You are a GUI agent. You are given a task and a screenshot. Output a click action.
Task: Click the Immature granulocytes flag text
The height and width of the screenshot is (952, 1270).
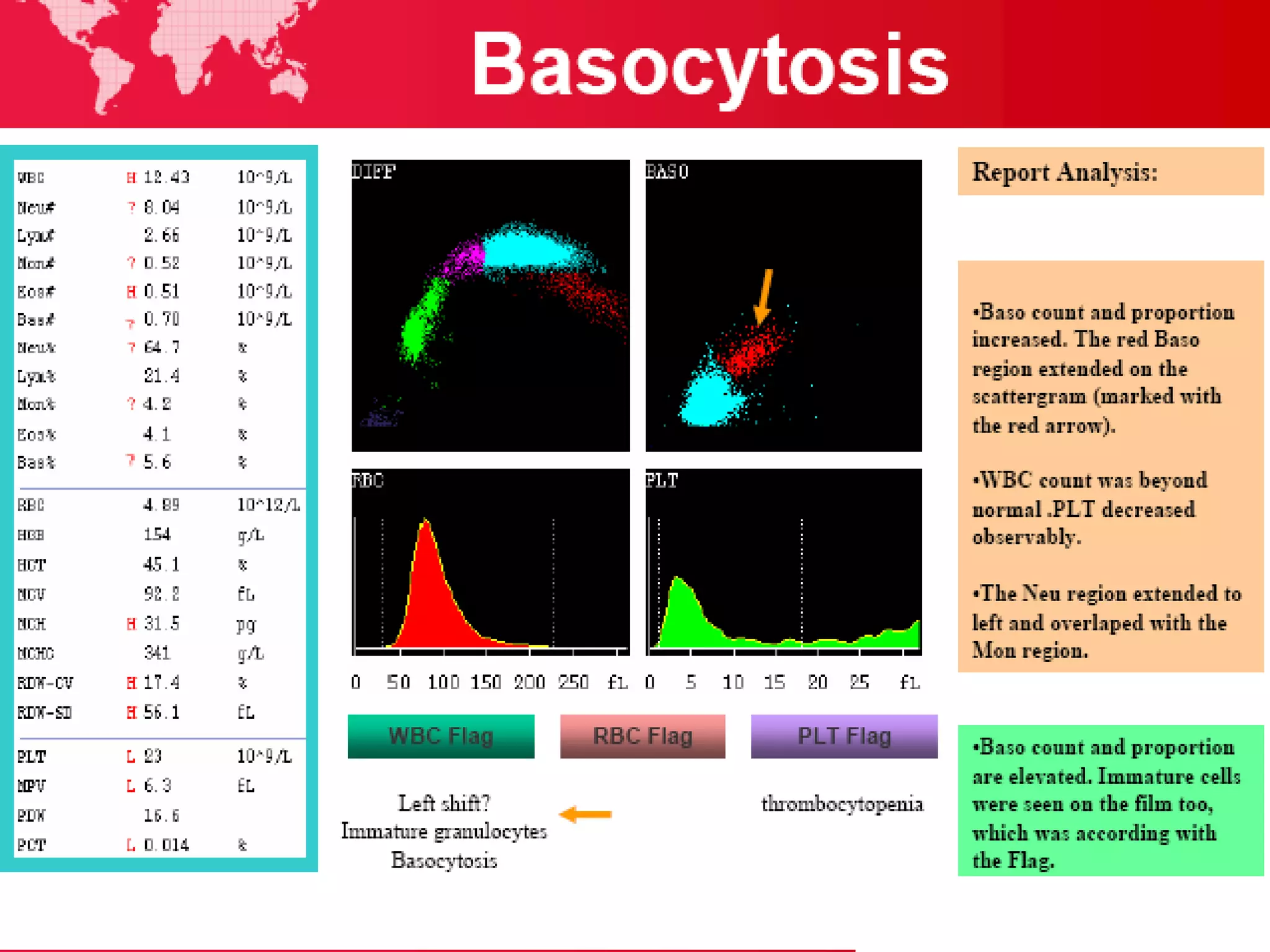pos(444,832)
